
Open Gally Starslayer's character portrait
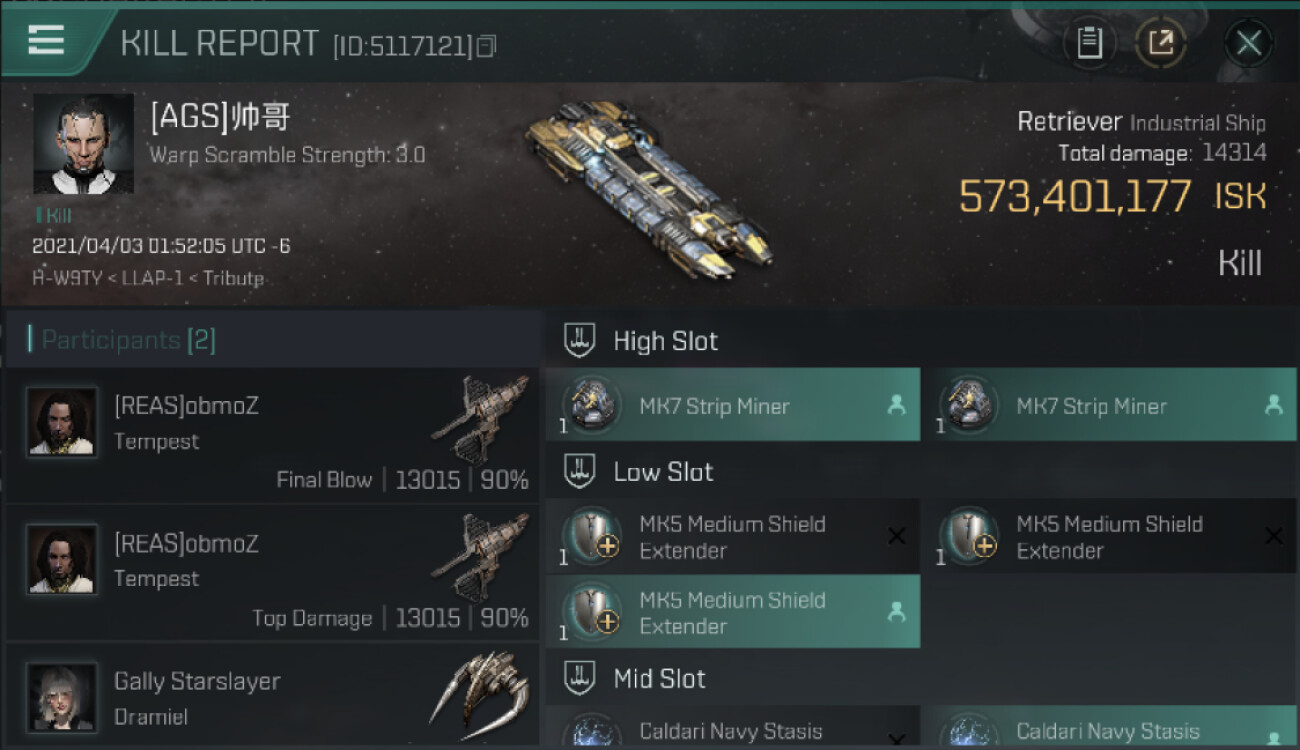[x=62, y=697]
